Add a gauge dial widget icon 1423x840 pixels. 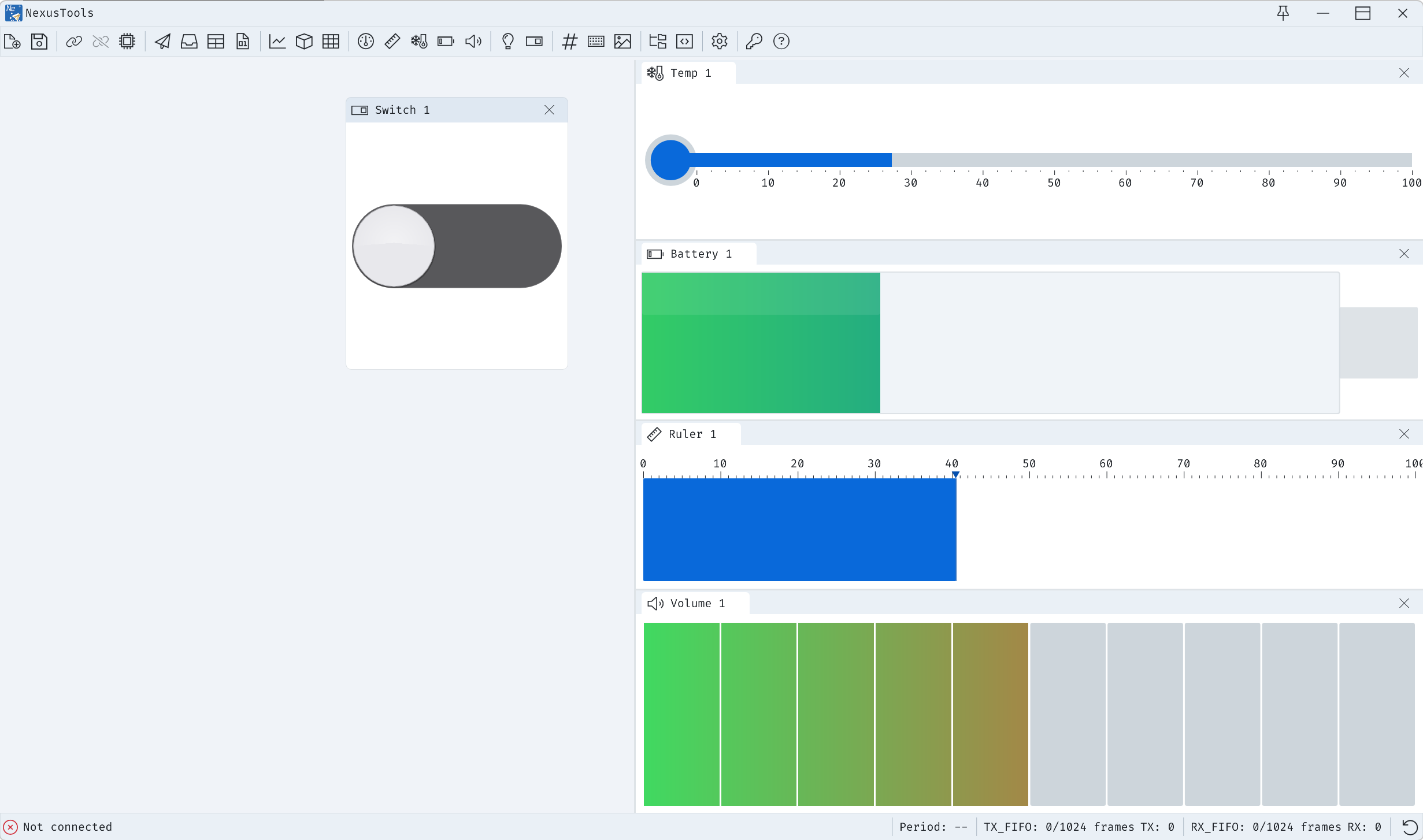[365, 42]
